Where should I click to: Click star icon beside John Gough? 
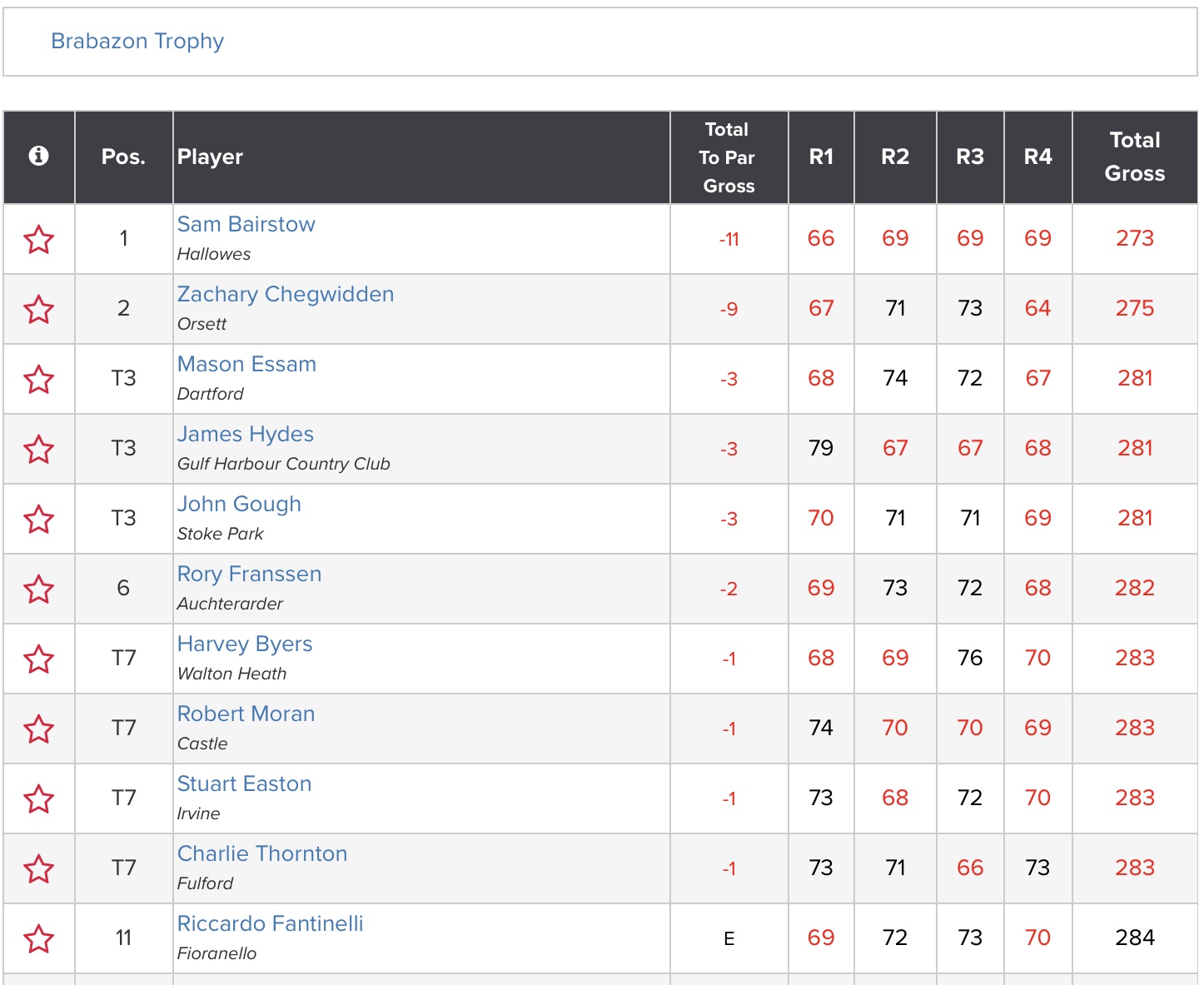[38, 520]
